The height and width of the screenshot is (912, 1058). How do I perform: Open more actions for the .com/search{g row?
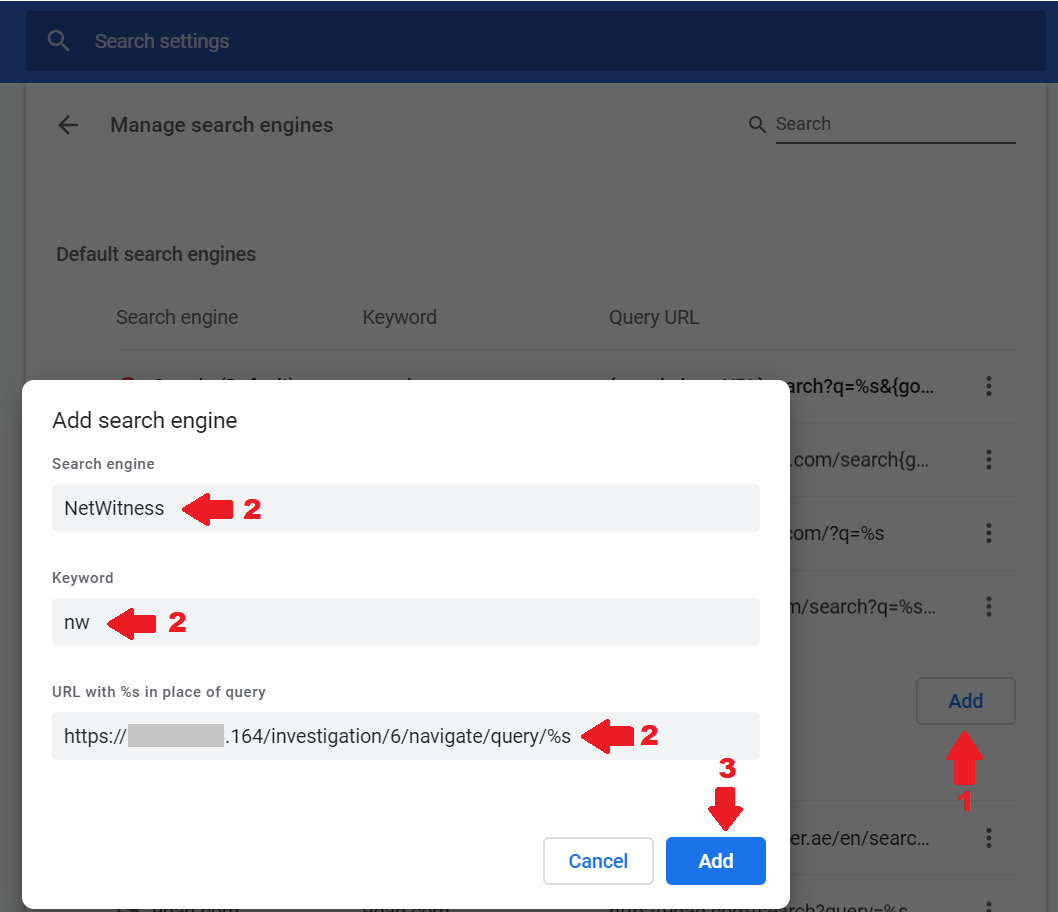tap(989, 459)
